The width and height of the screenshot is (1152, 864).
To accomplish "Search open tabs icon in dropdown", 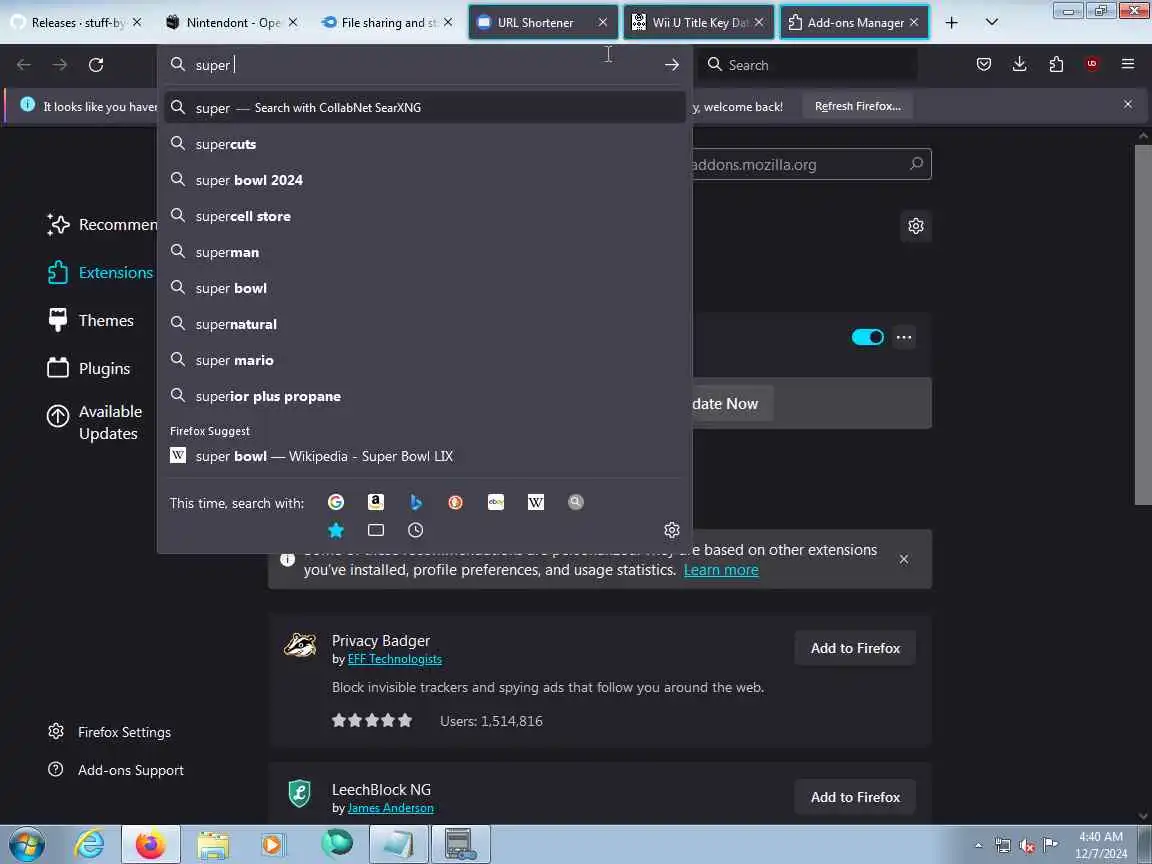I will tap(375, 530).
